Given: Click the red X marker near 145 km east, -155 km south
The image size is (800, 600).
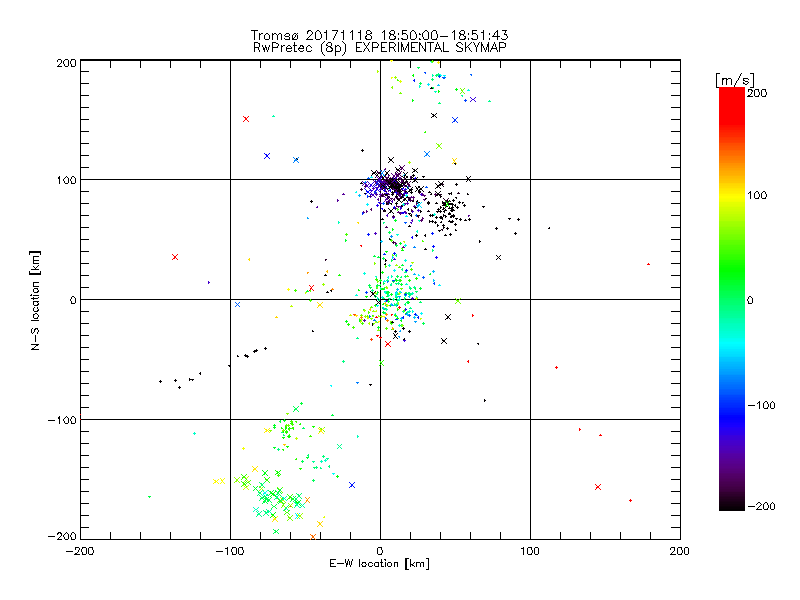Looking at the screenshot, I should coord(598,487).
